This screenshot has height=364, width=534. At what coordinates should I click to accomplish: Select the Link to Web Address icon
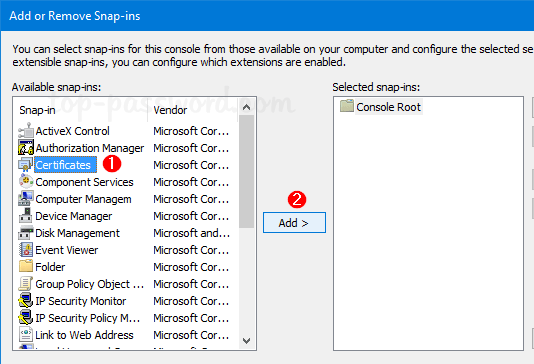26,335
